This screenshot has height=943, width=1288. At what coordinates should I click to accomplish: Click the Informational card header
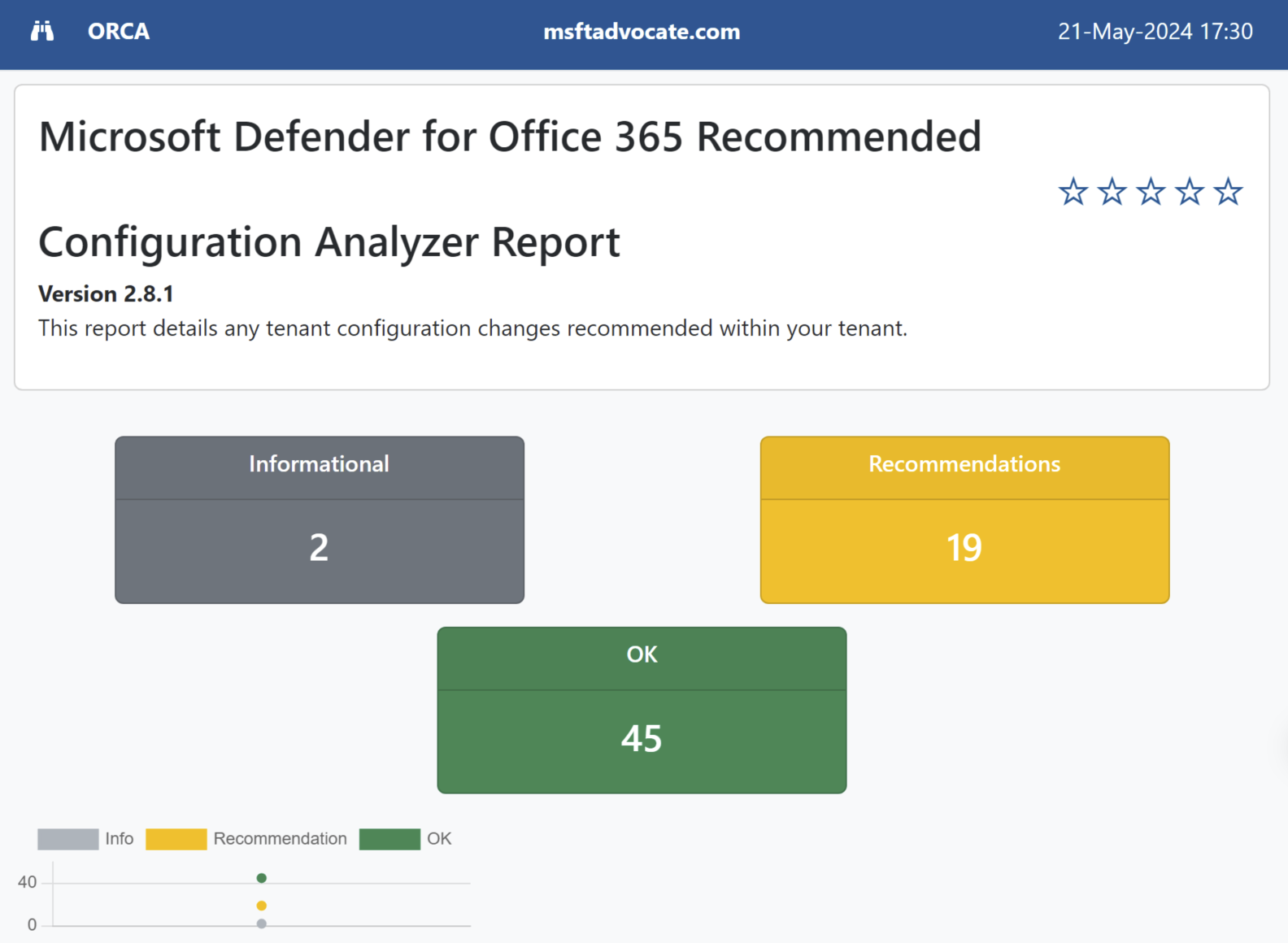click(x=319, y=464)
